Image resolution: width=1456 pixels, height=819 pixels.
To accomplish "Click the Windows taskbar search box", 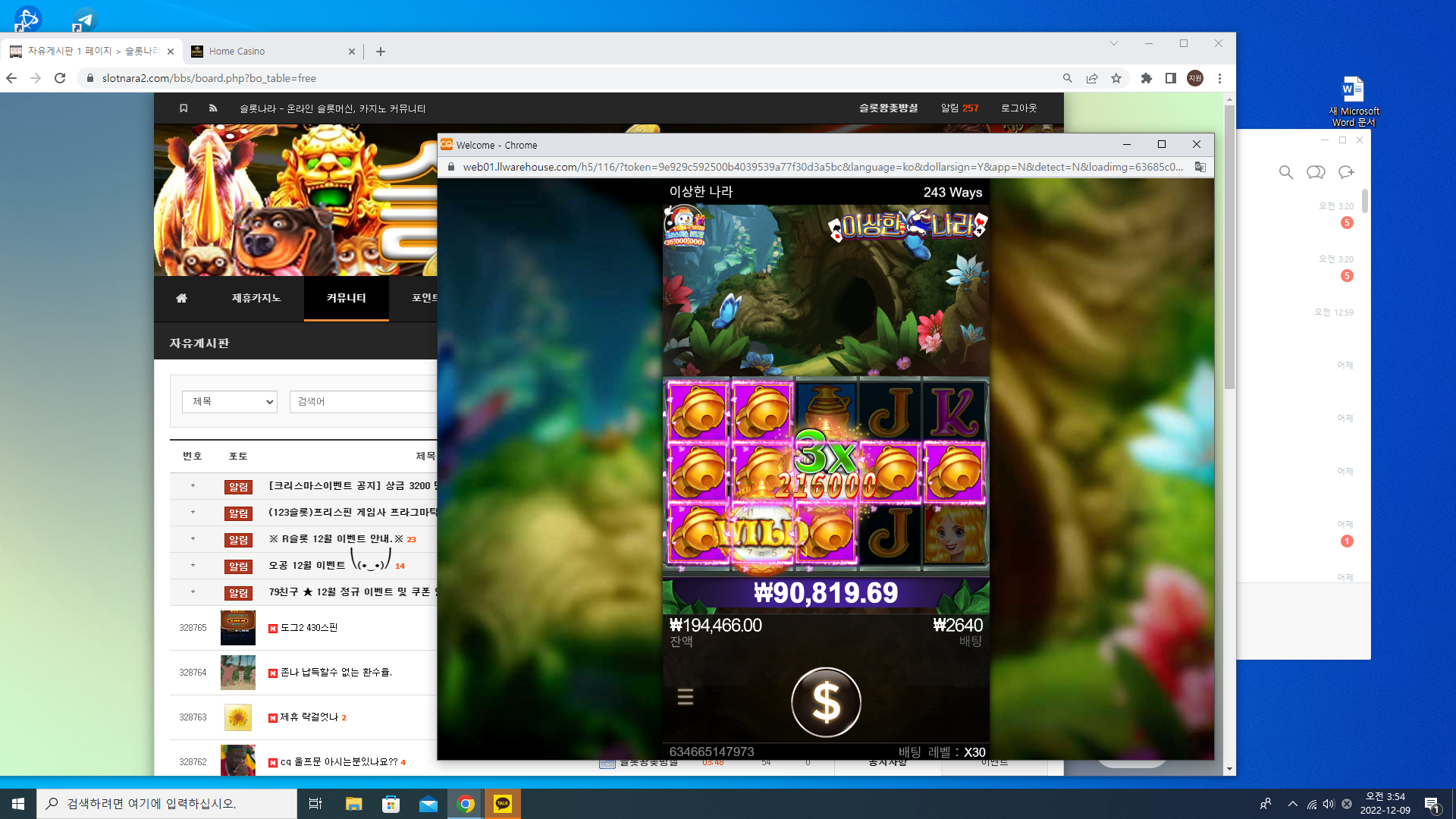I will (x=167, y=804).
